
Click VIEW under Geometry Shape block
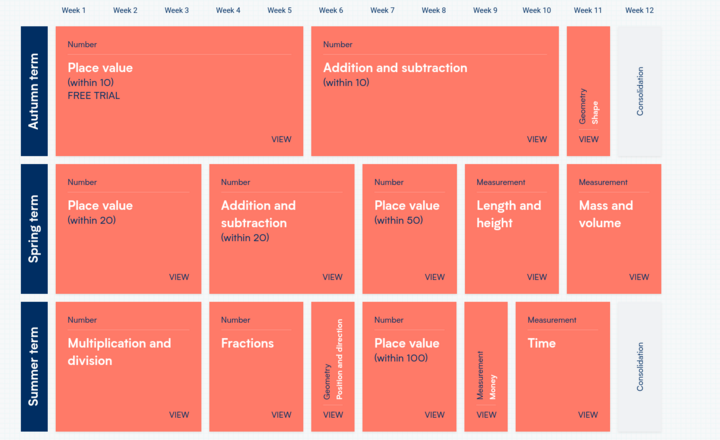click(588, 139)
